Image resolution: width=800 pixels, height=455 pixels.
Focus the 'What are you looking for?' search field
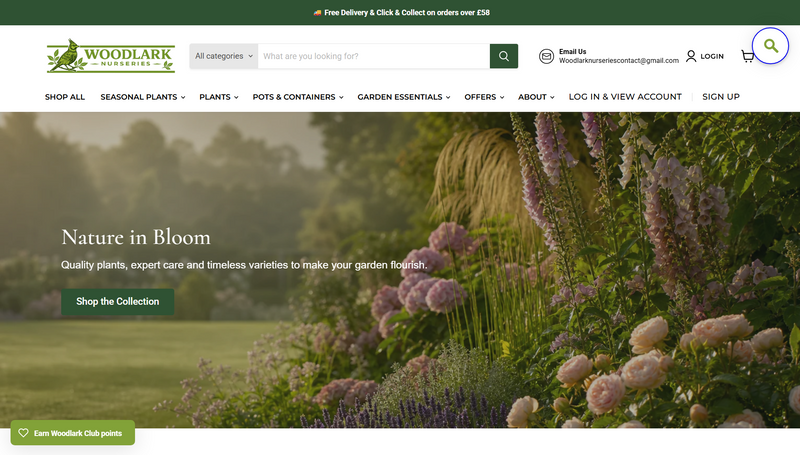coord(373,56)
